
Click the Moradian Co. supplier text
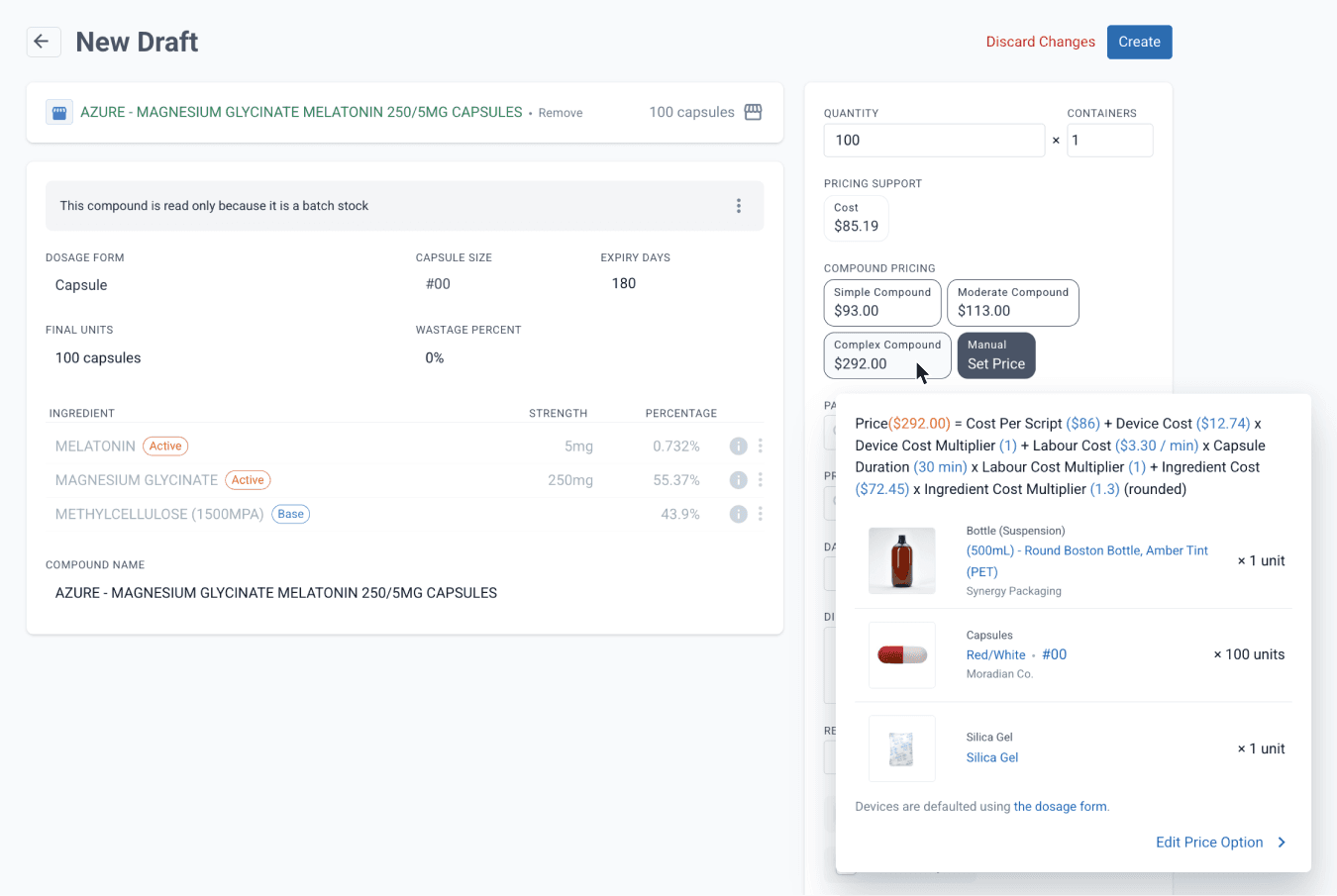click(x=999, y=674)
